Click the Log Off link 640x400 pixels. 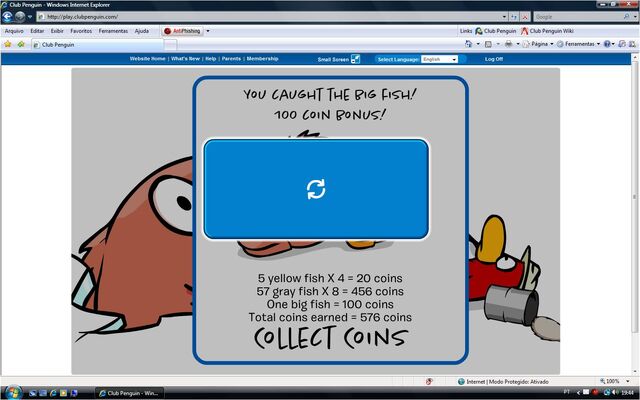pos(494,59)
